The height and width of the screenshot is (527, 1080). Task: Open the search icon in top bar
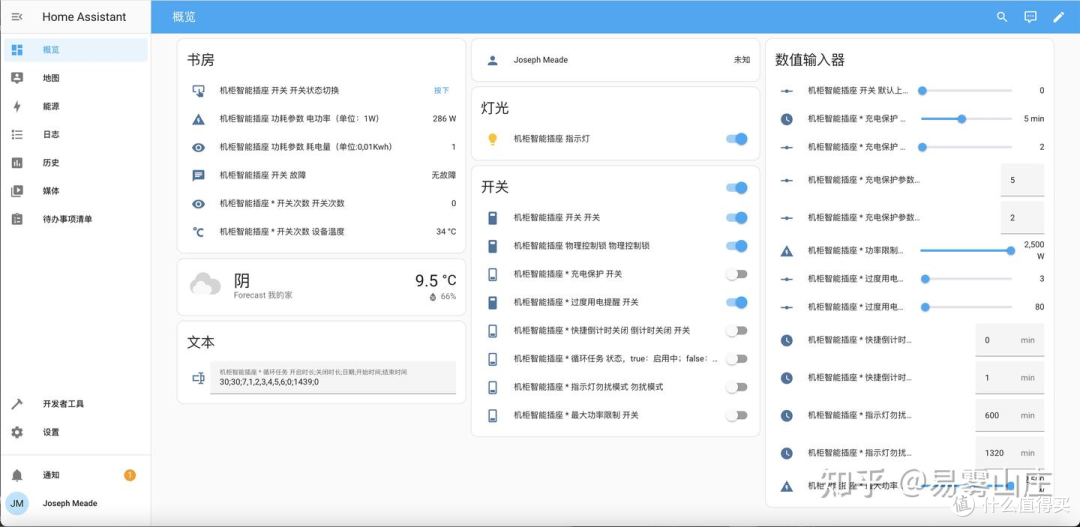point(1002,17)
